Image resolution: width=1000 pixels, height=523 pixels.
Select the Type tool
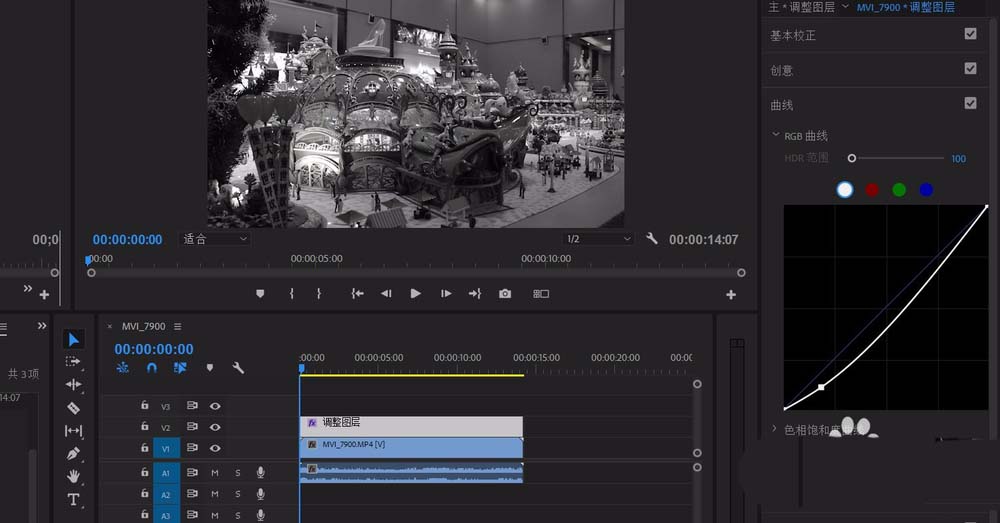[x=73, y=499]
